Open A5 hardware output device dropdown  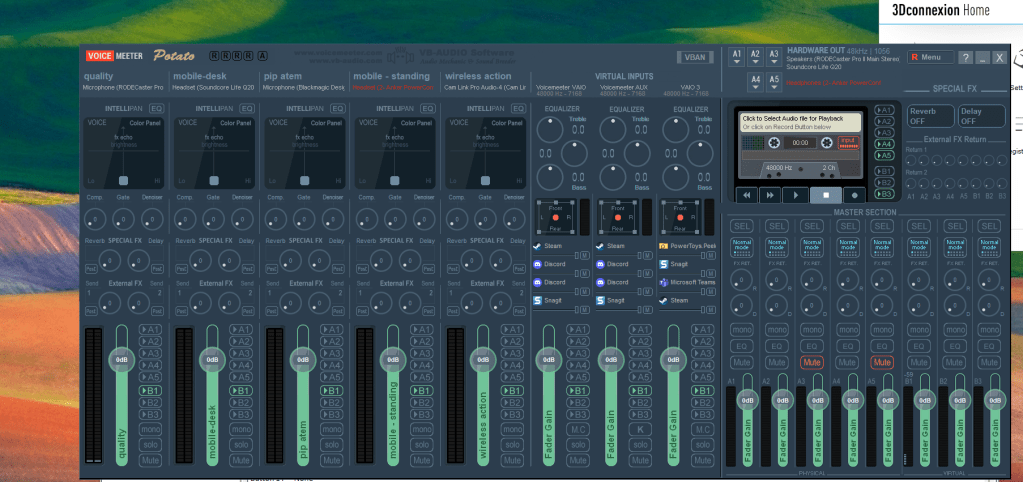(x=774, y=83)
